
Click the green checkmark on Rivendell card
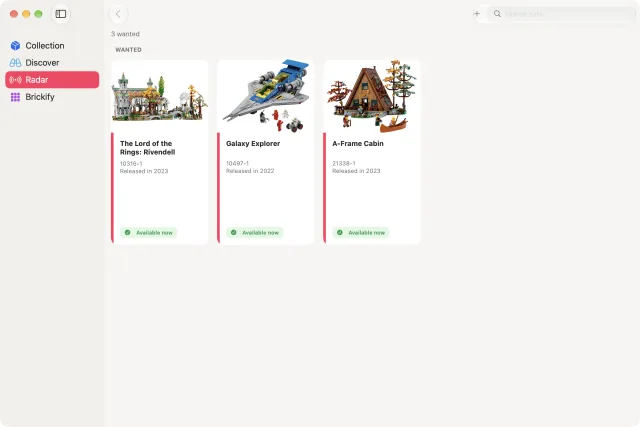click(128, 233)
